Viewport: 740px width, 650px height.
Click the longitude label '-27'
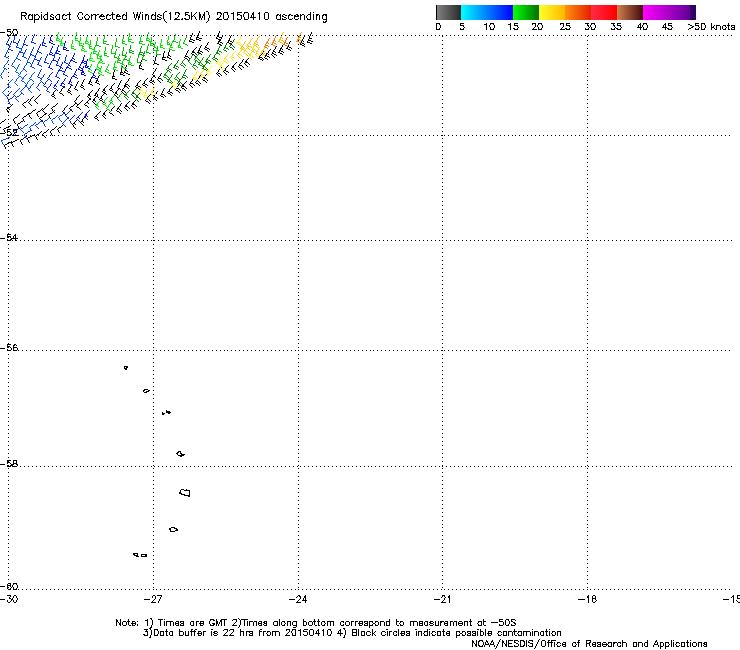(153, 599)
